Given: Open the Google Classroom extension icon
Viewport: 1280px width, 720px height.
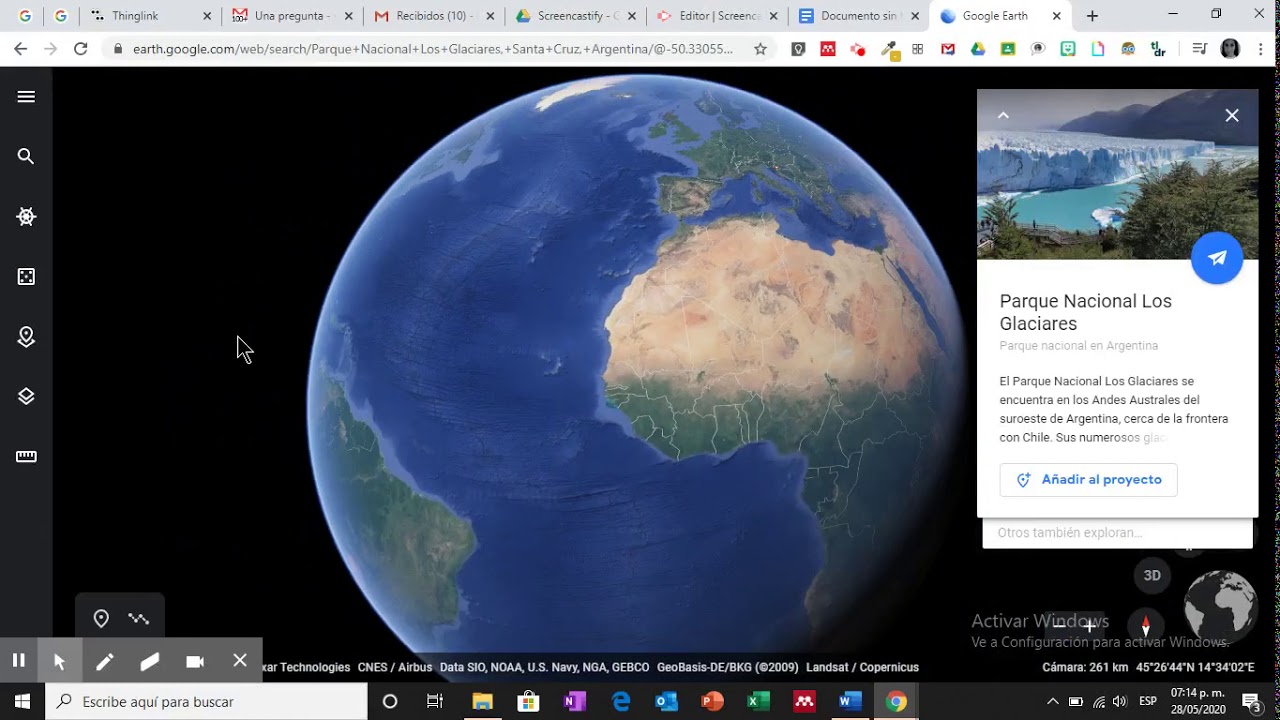Looking at the screenshot, I should (x=1008, y=49).
